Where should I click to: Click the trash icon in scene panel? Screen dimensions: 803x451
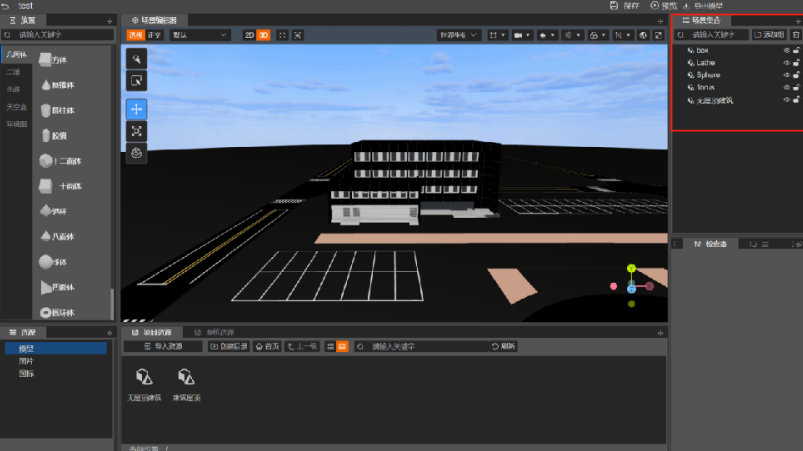[x=795, y=35]
